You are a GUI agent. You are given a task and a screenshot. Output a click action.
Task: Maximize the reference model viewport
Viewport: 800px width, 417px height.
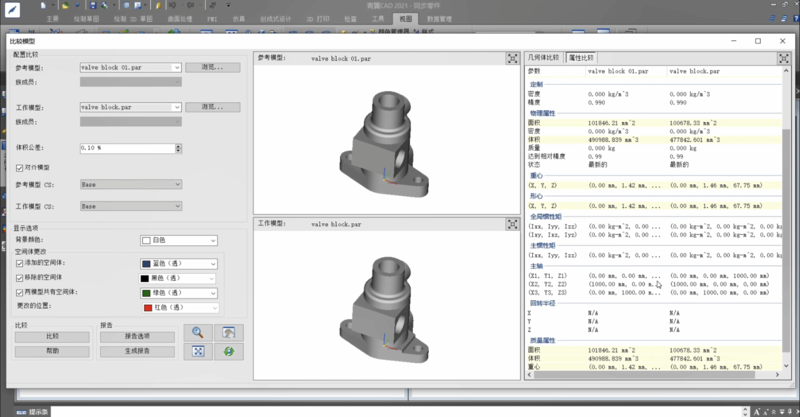click(x=511, y=57)
